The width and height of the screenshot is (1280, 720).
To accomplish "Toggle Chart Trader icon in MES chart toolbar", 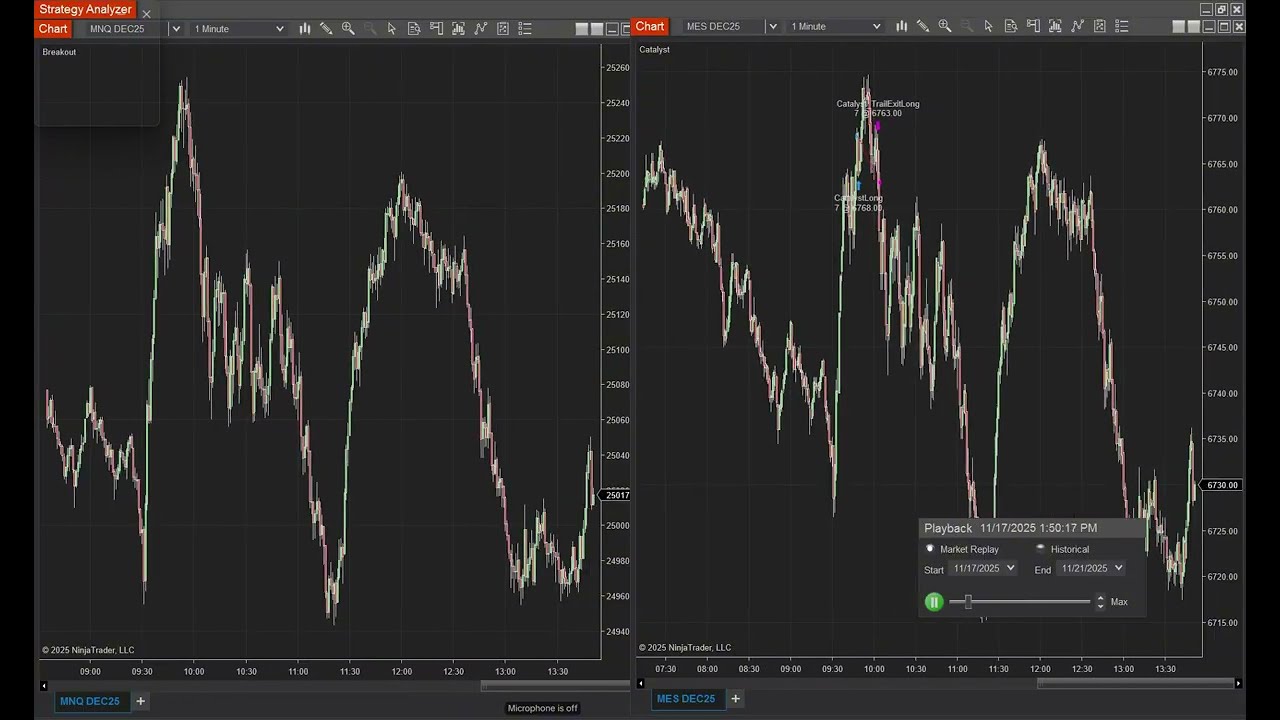I will click(1033, 27).
